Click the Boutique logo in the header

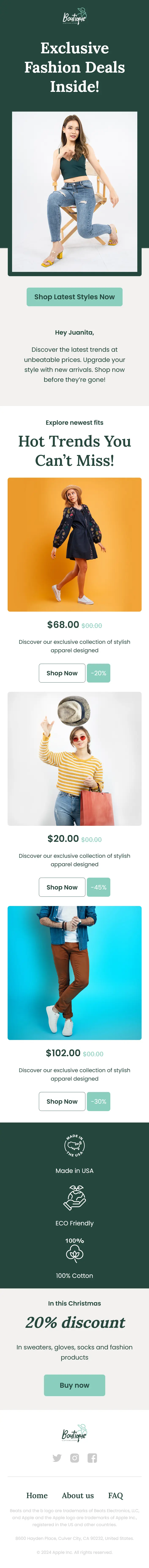coord(74,18)
